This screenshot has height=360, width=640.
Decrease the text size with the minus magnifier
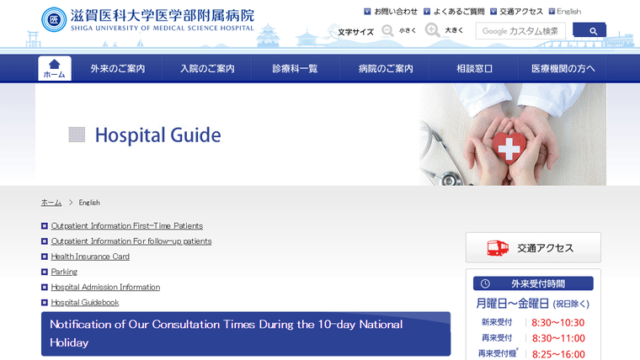click(x=387, y=31)
